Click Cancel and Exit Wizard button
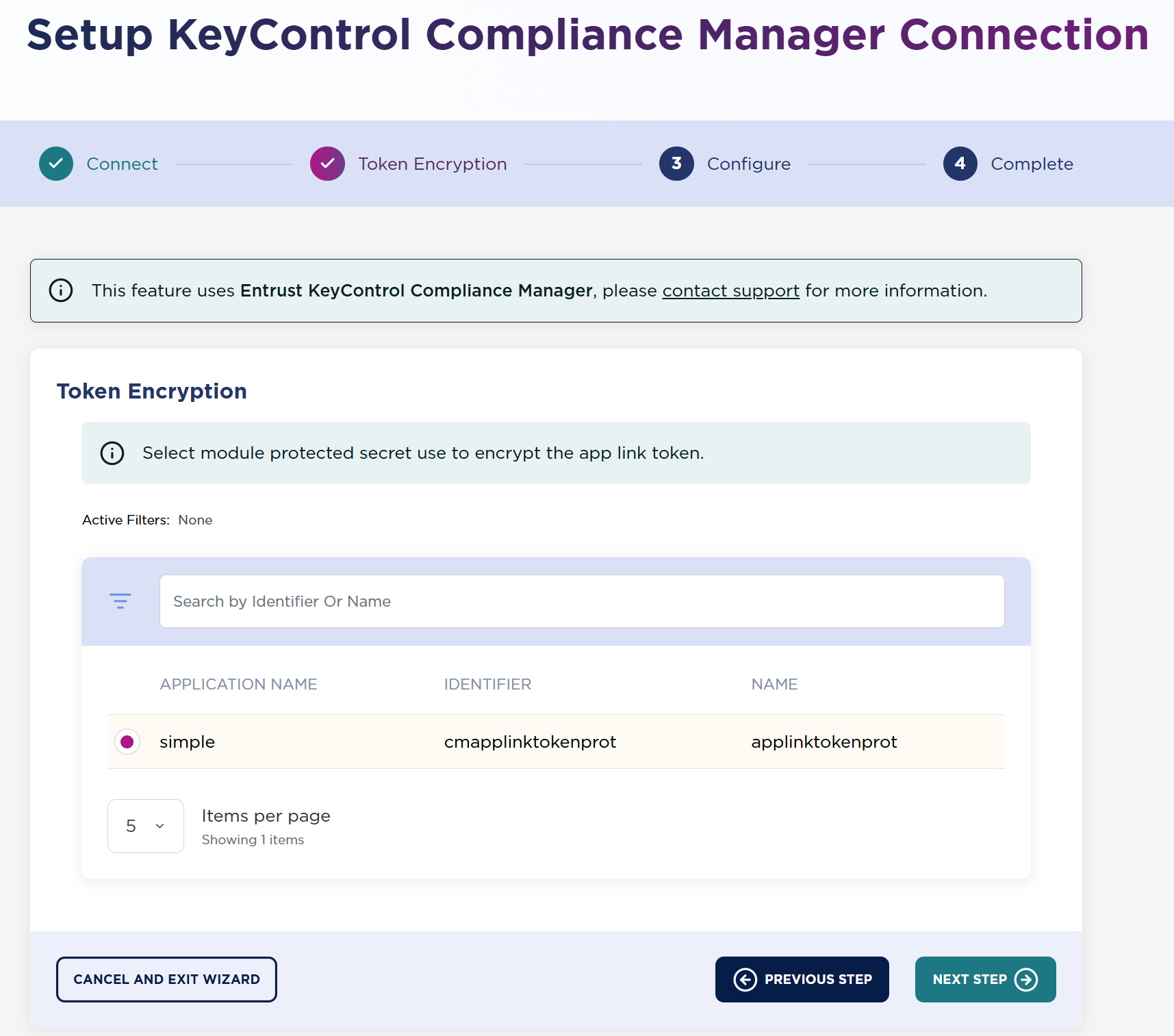Screen dimensions: 1174x1036 click(166, 979)
